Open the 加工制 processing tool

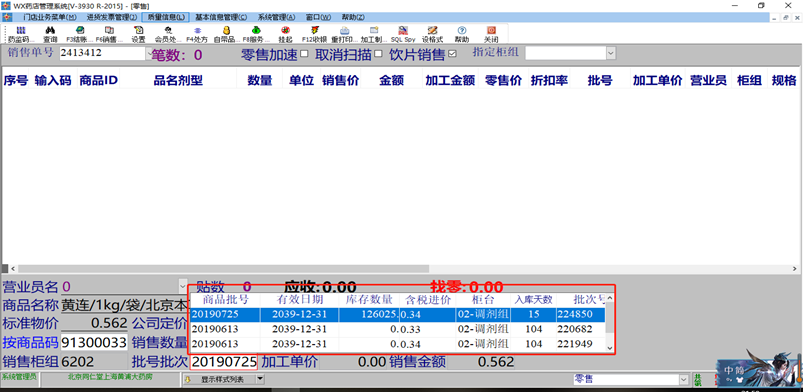(374, 34)
